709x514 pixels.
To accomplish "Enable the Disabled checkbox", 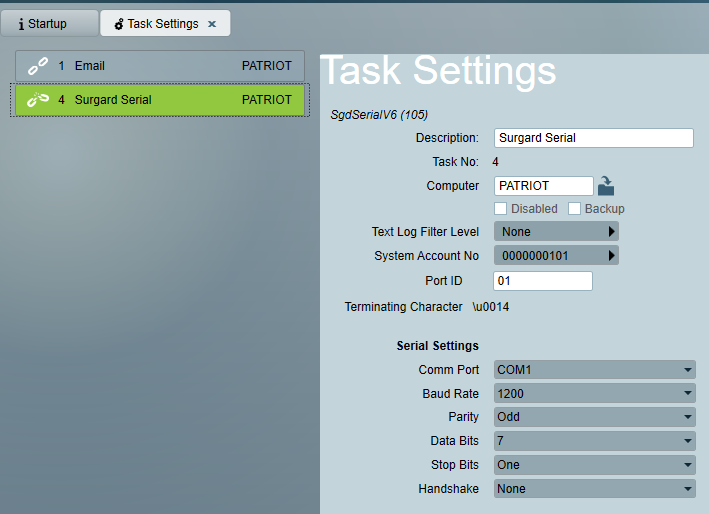I will (x=500, y=208).
